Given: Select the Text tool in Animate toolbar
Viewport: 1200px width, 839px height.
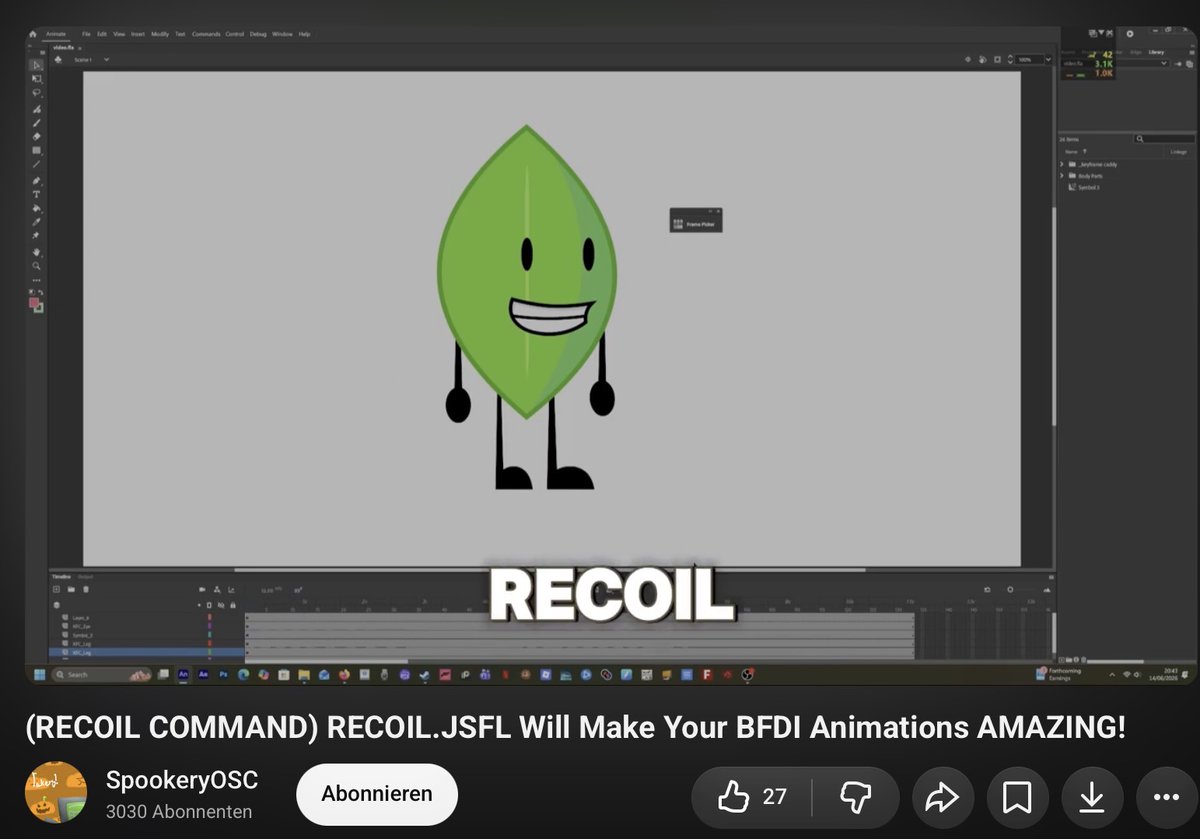Looking at the screenshot, I should pyautogui.click(x=37, y=194).
